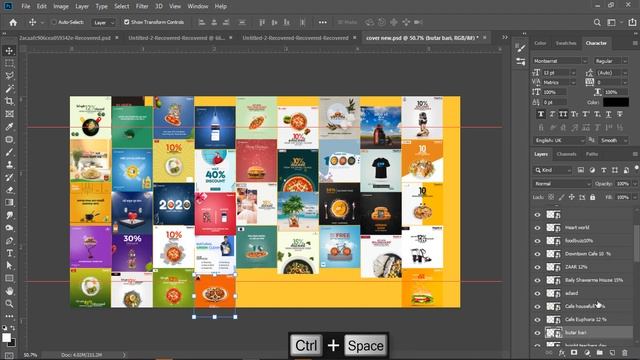Select the Rectangular Marquee tool

click(9, 63)
